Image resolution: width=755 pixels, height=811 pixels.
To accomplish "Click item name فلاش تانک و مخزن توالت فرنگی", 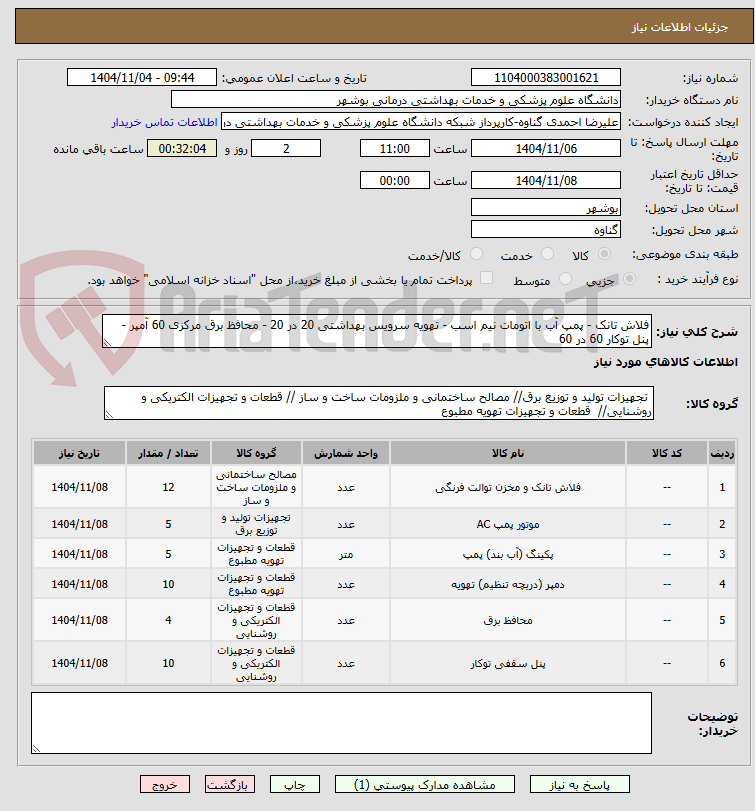I will [x=508, y=487].
